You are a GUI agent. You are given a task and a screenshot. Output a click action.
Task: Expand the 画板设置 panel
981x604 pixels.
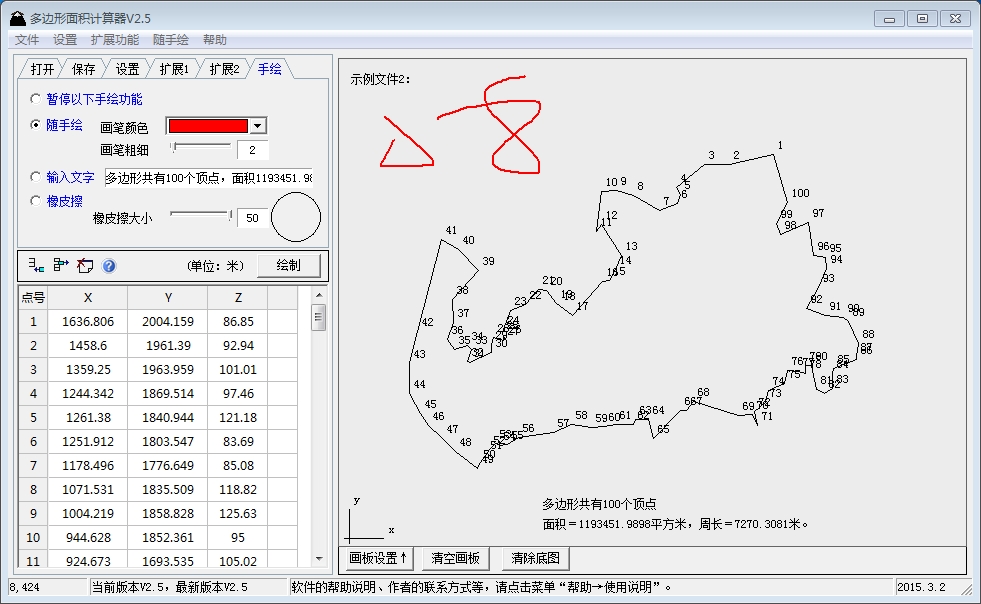[378, 558]
